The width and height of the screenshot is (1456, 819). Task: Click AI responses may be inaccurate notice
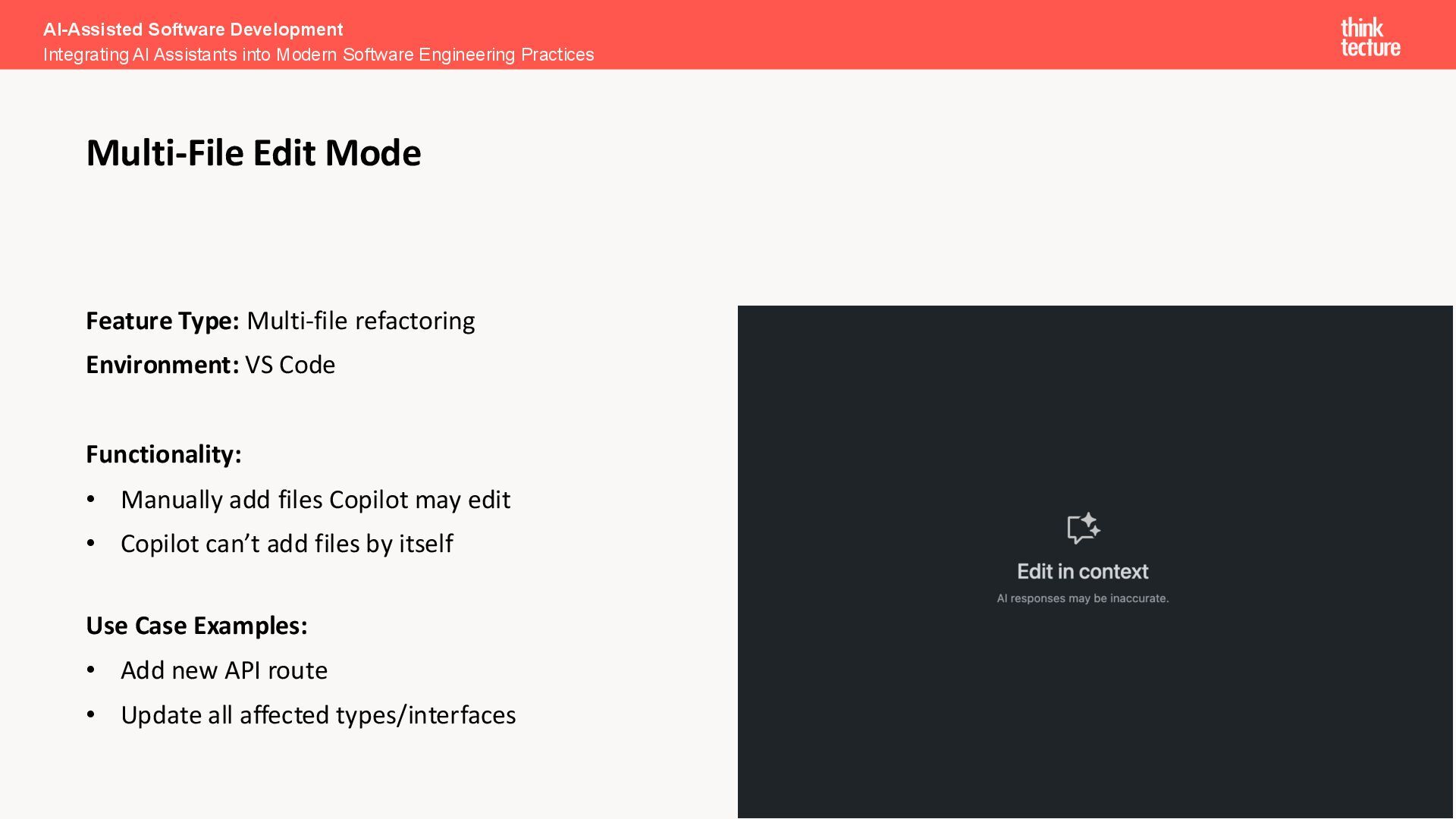[1082, 598]
